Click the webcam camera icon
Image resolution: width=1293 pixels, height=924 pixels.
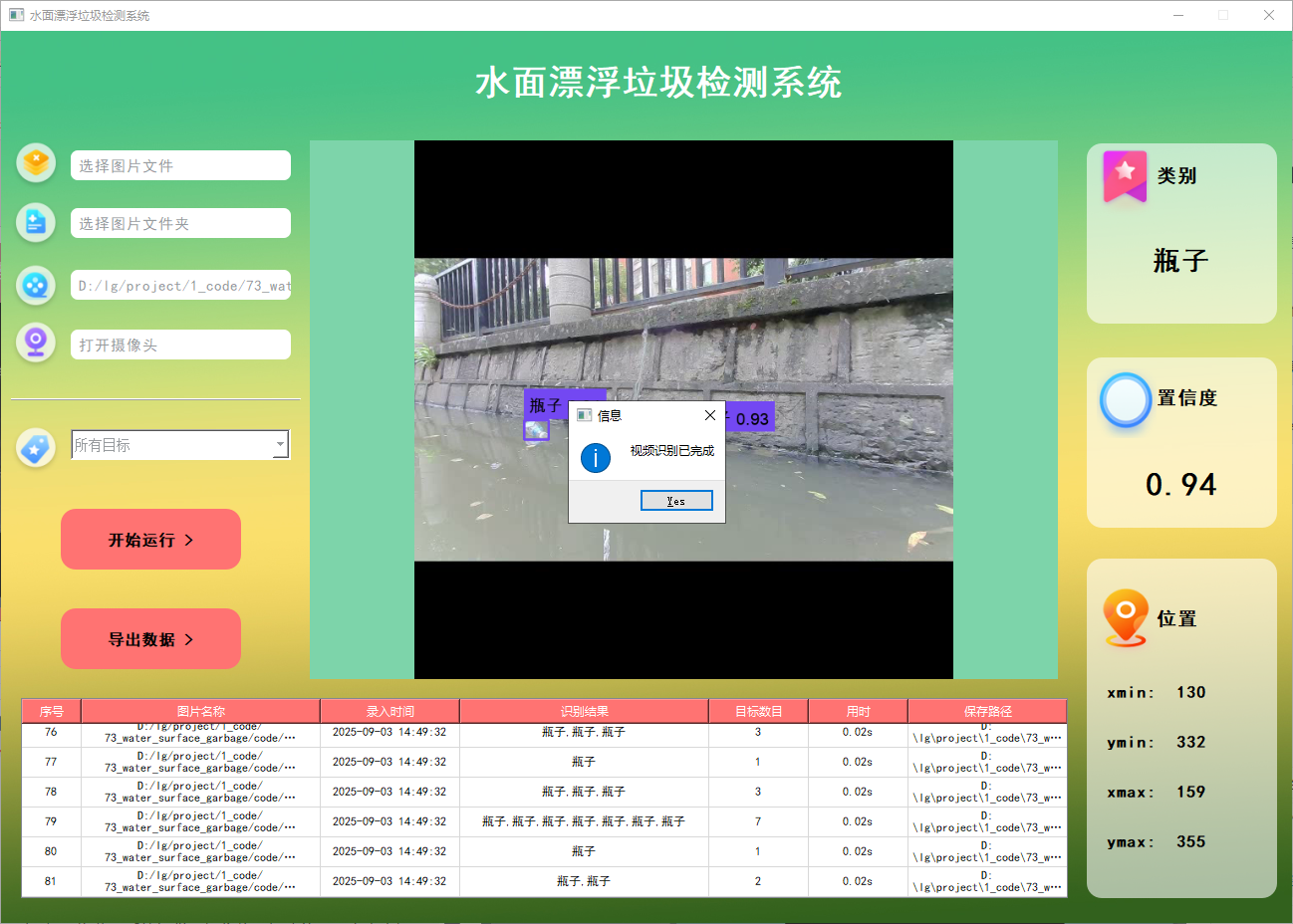[x=36, y=343]
